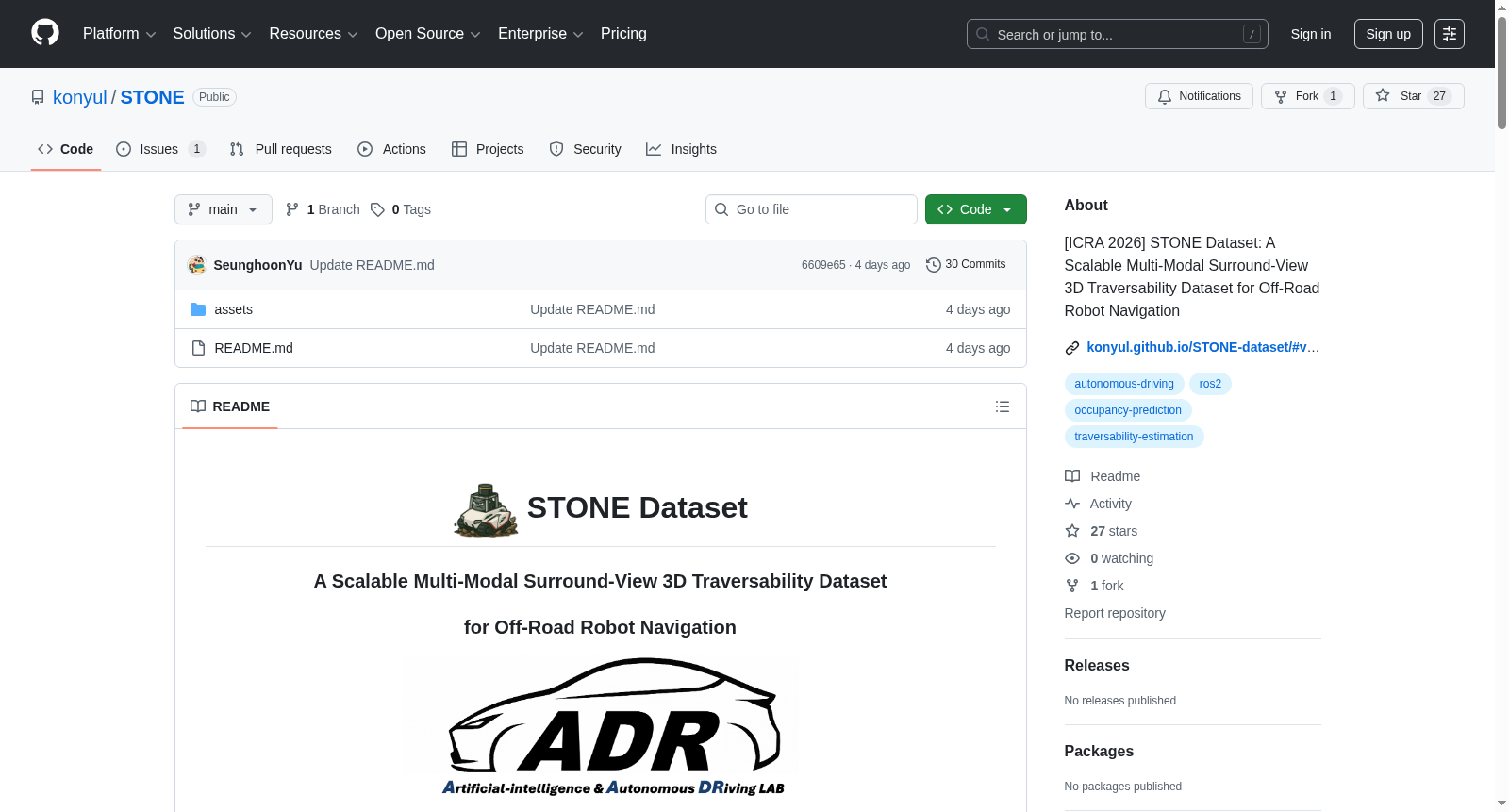Click the traversability-estimation topic tag
Screen dimensions: 1509x812
(1134, 437)
